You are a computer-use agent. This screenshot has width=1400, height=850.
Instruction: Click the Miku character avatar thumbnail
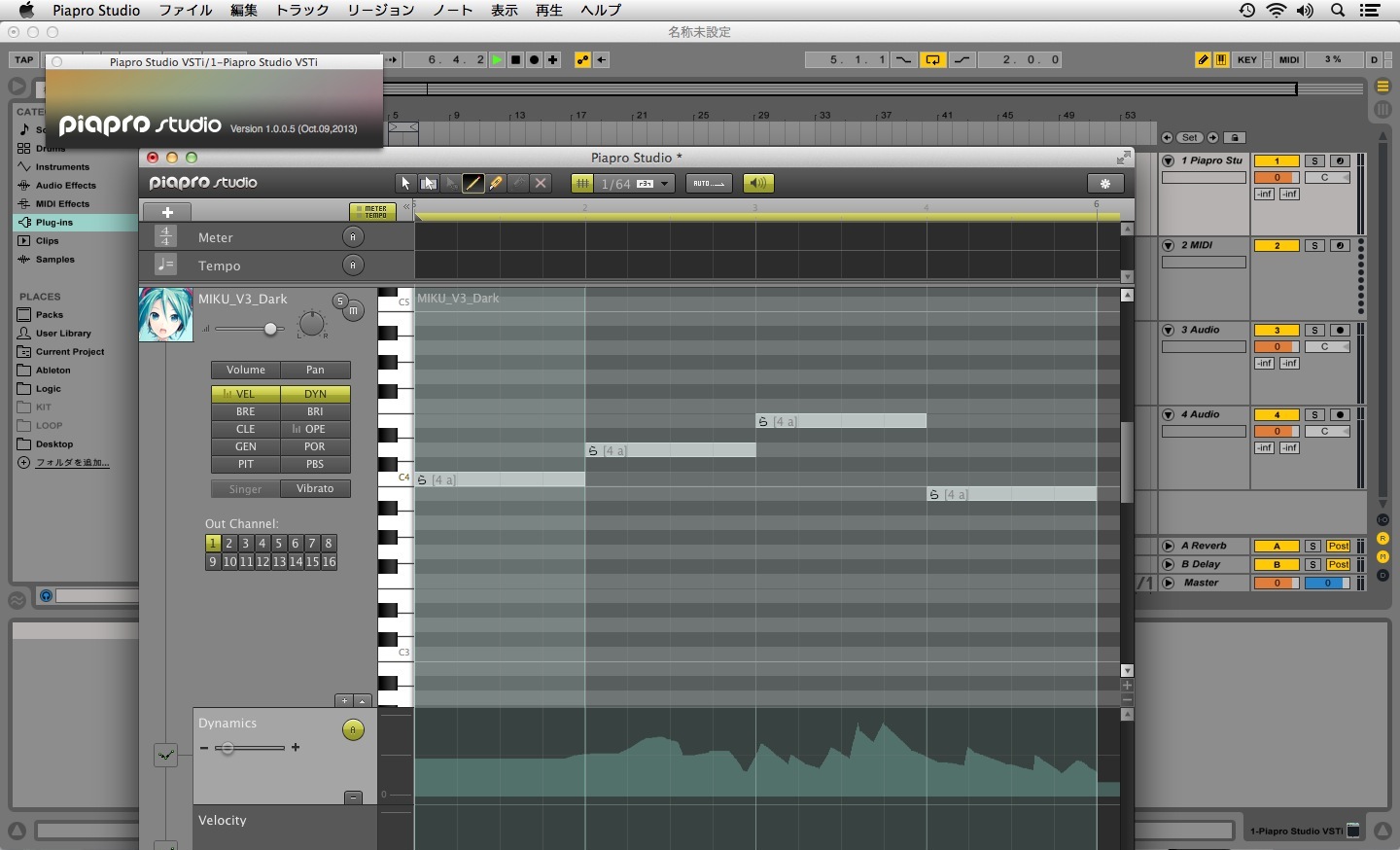pyautogui.click(x=166, y=314)
